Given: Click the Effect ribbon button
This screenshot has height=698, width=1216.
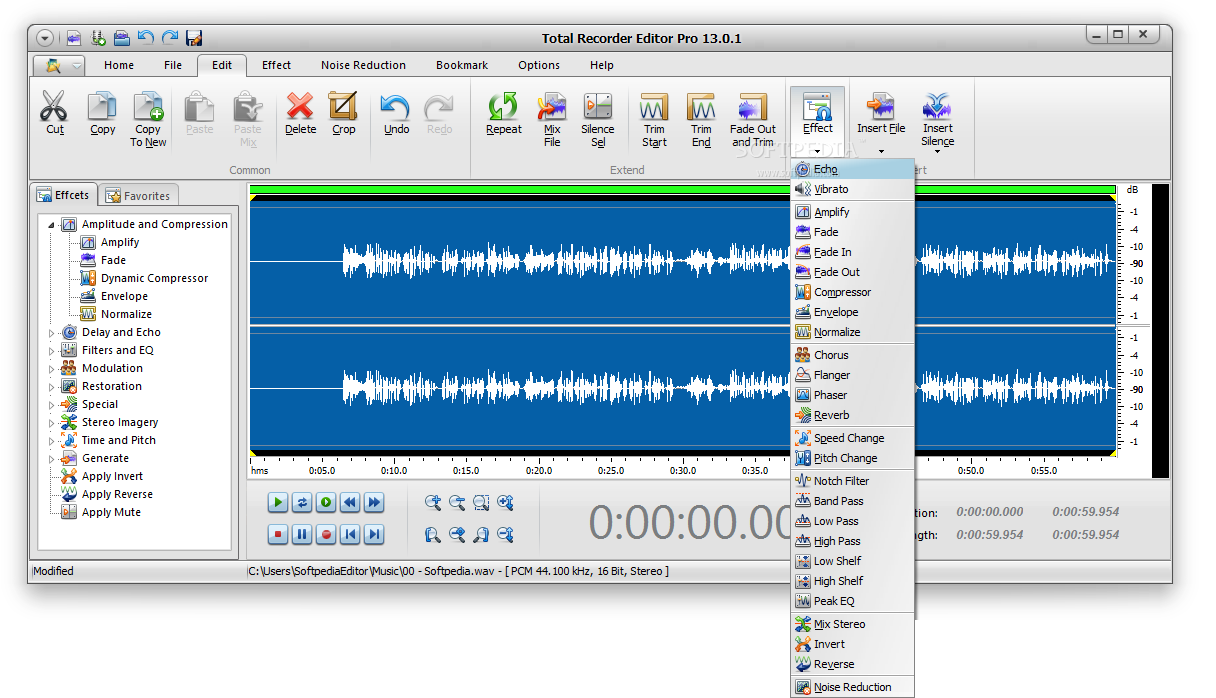Looking at the screenshot, I should tap(817, 120).
